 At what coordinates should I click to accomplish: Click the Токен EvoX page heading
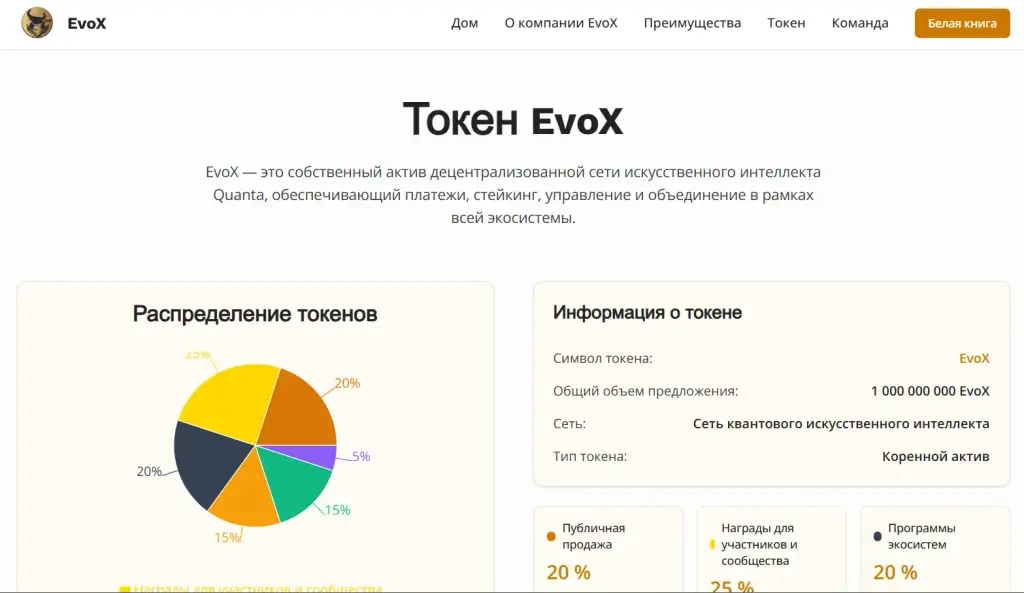513,120
